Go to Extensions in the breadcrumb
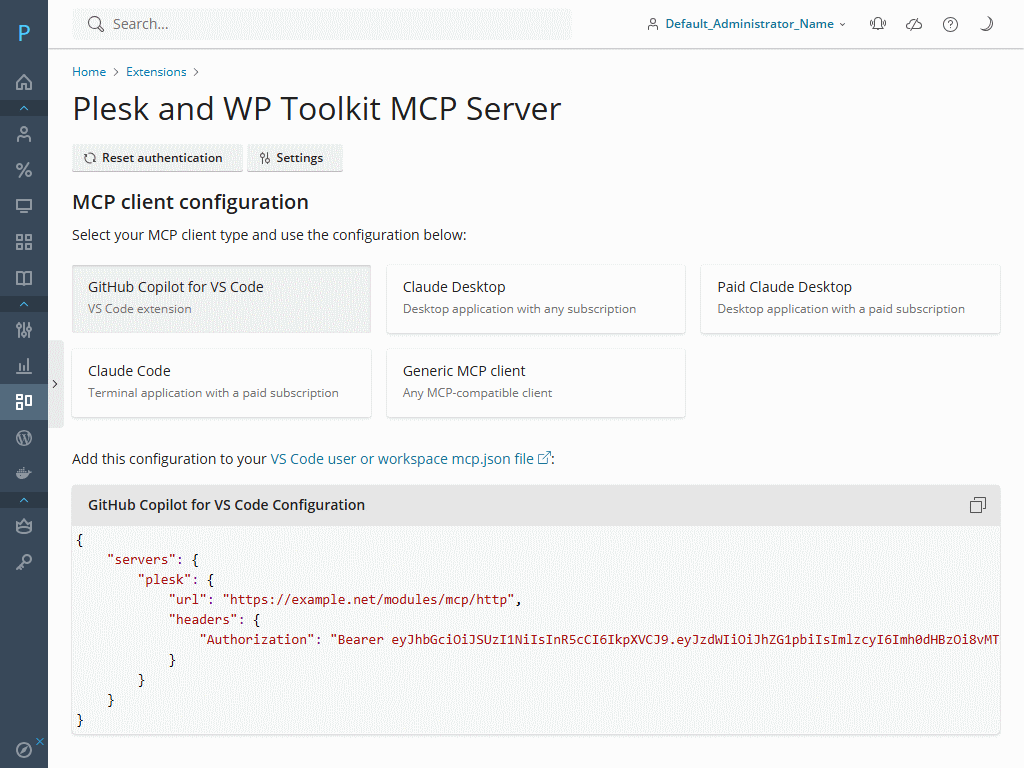Screen dimensions: 1024x768 (156, 72)
